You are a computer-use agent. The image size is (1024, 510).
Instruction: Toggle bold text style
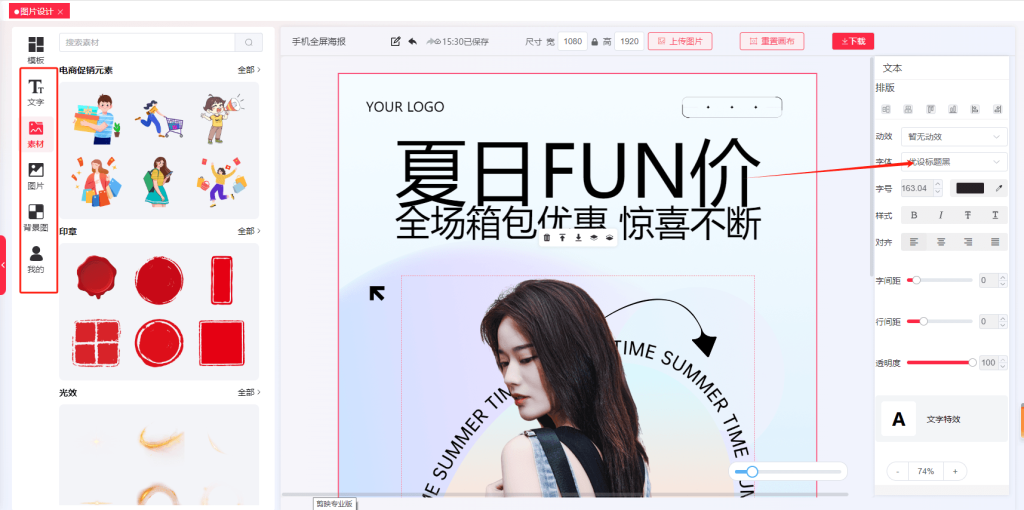[913, 215]
